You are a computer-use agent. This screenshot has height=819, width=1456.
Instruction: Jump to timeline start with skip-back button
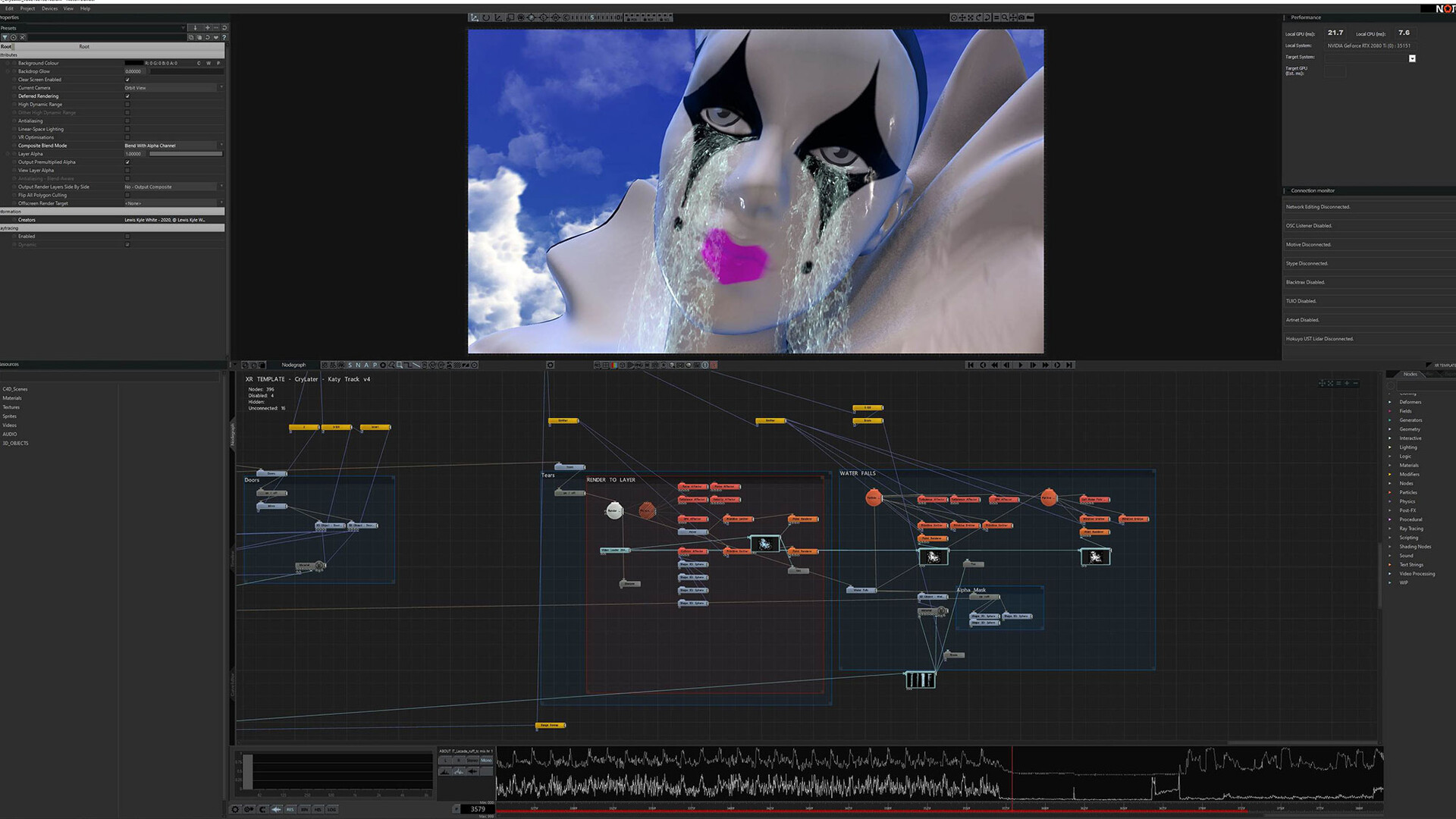coord(970,365)
